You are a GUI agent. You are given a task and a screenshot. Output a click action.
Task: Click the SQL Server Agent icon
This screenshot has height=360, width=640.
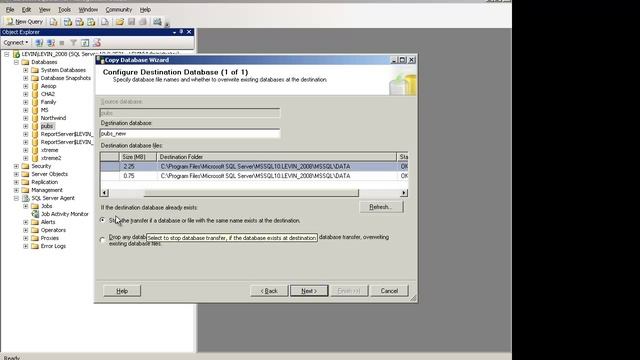tap(26, 198)
